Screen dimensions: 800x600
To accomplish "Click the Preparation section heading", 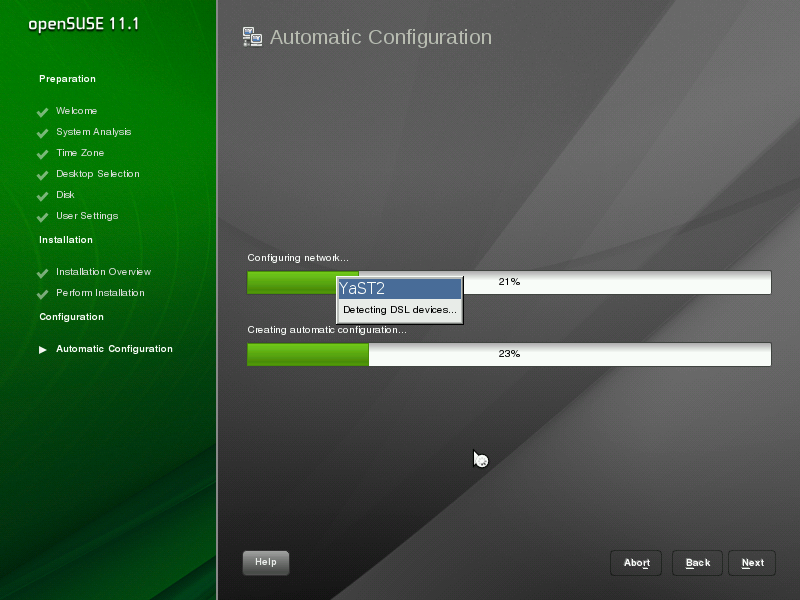I will point(67,79).
